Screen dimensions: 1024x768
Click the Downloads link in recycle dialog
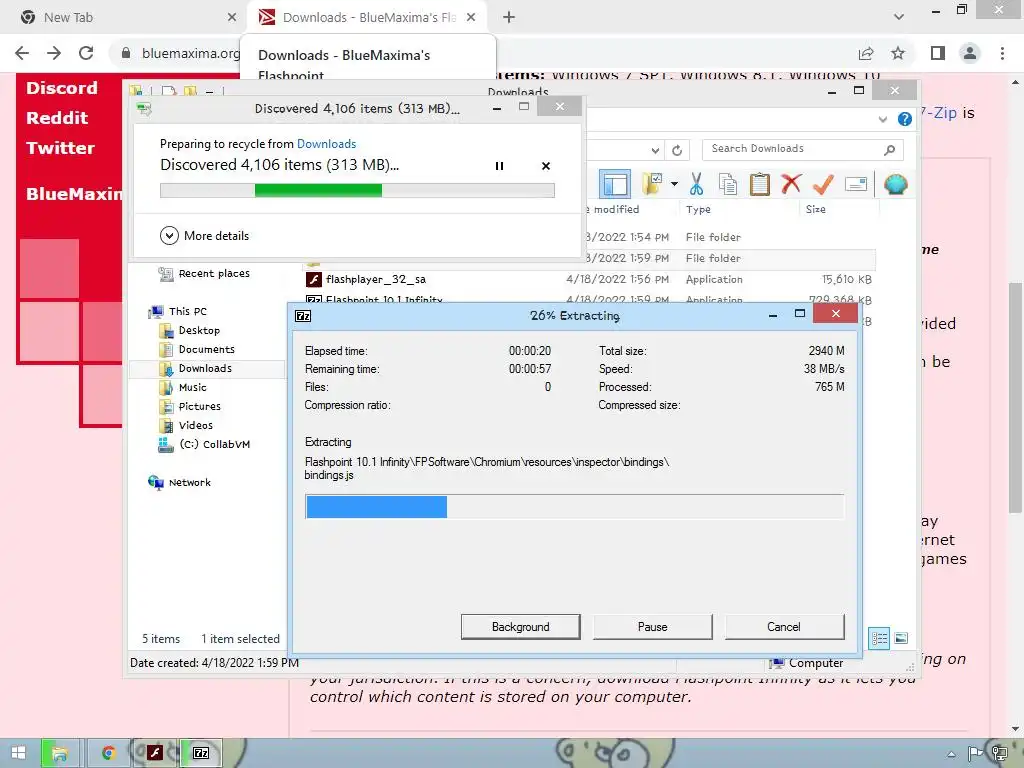[327, 144]
